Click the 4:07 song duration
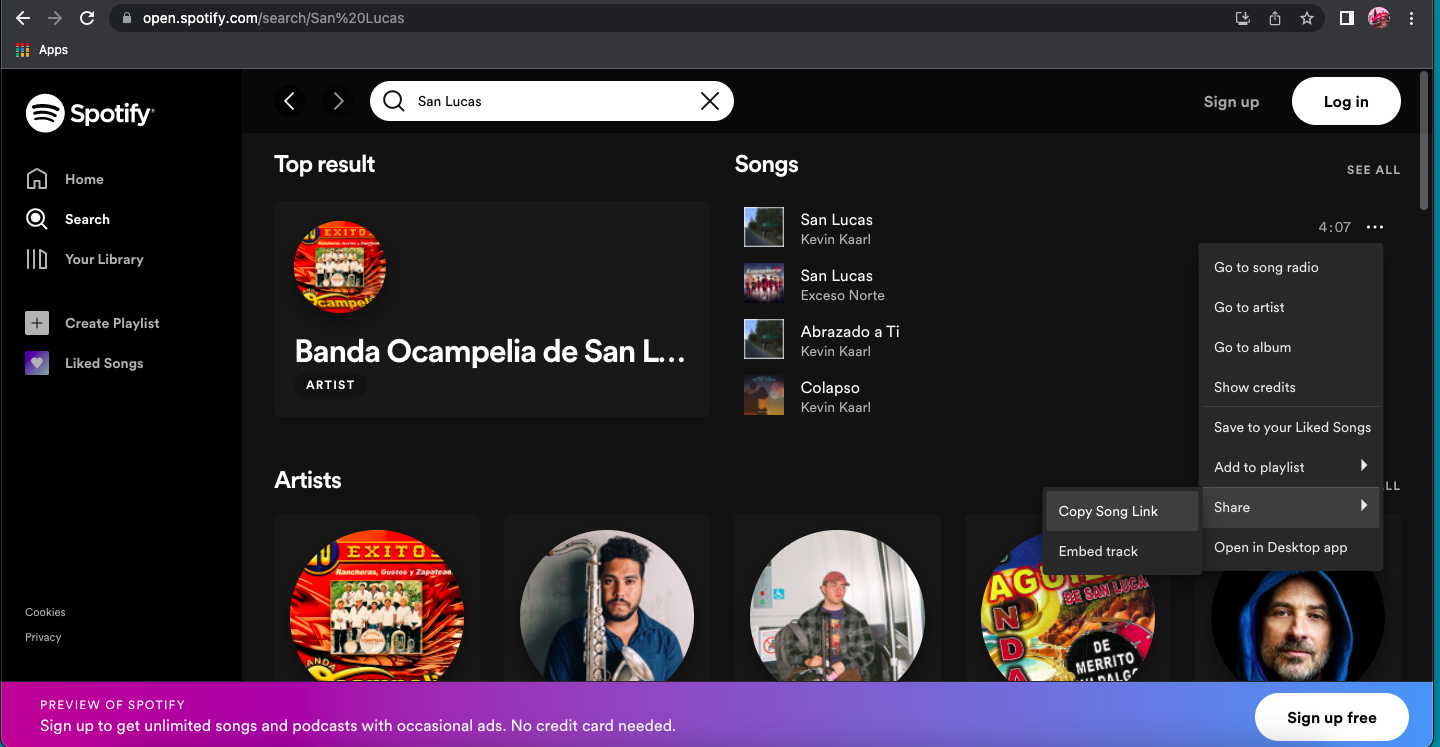1440x747 pixels. tap(1334, 227)
